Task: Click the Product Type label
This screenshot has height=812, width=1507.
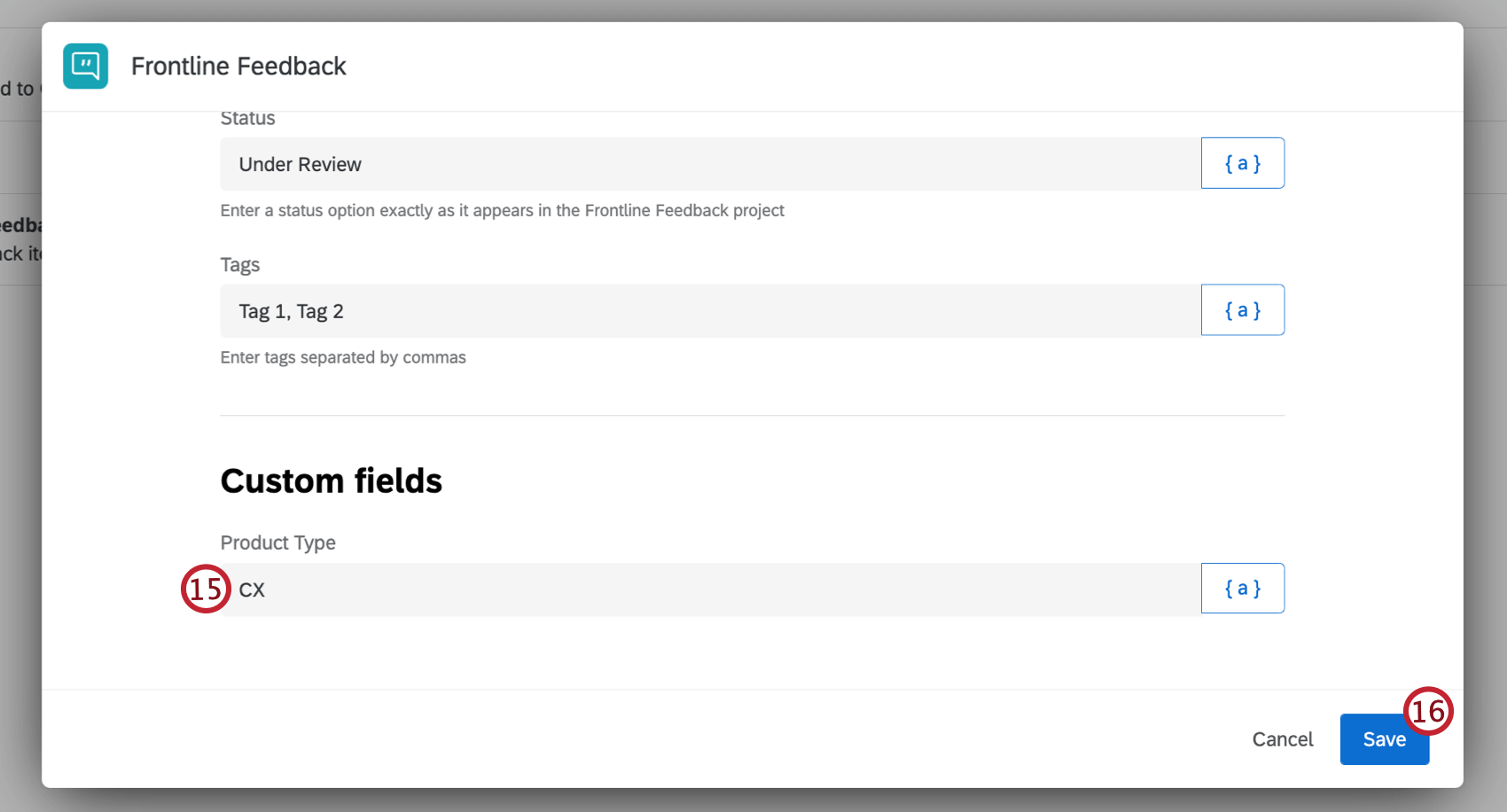Action: pos(277,543)
